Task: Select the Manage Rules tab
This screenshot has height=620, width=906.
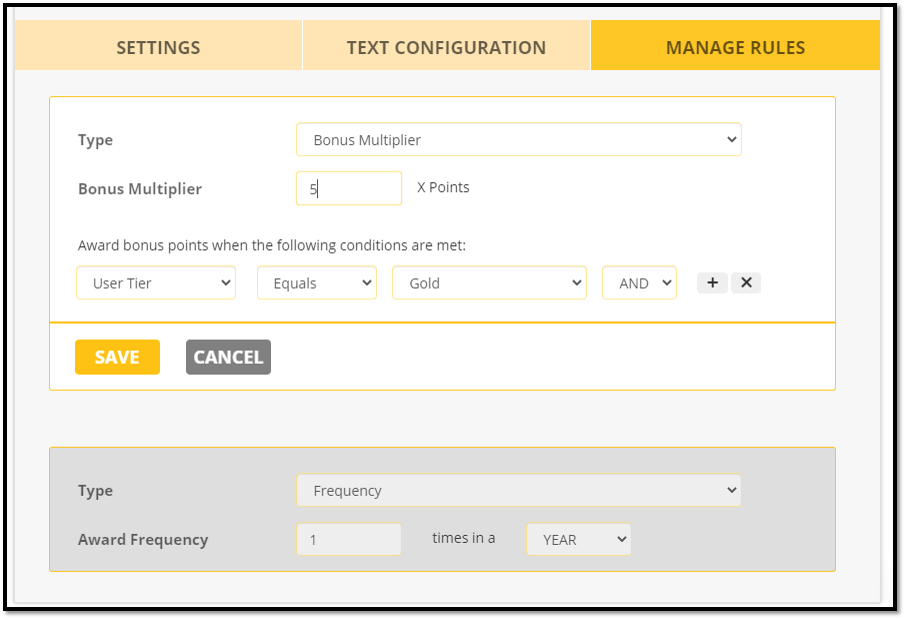Action: click(x=735, y=46)
